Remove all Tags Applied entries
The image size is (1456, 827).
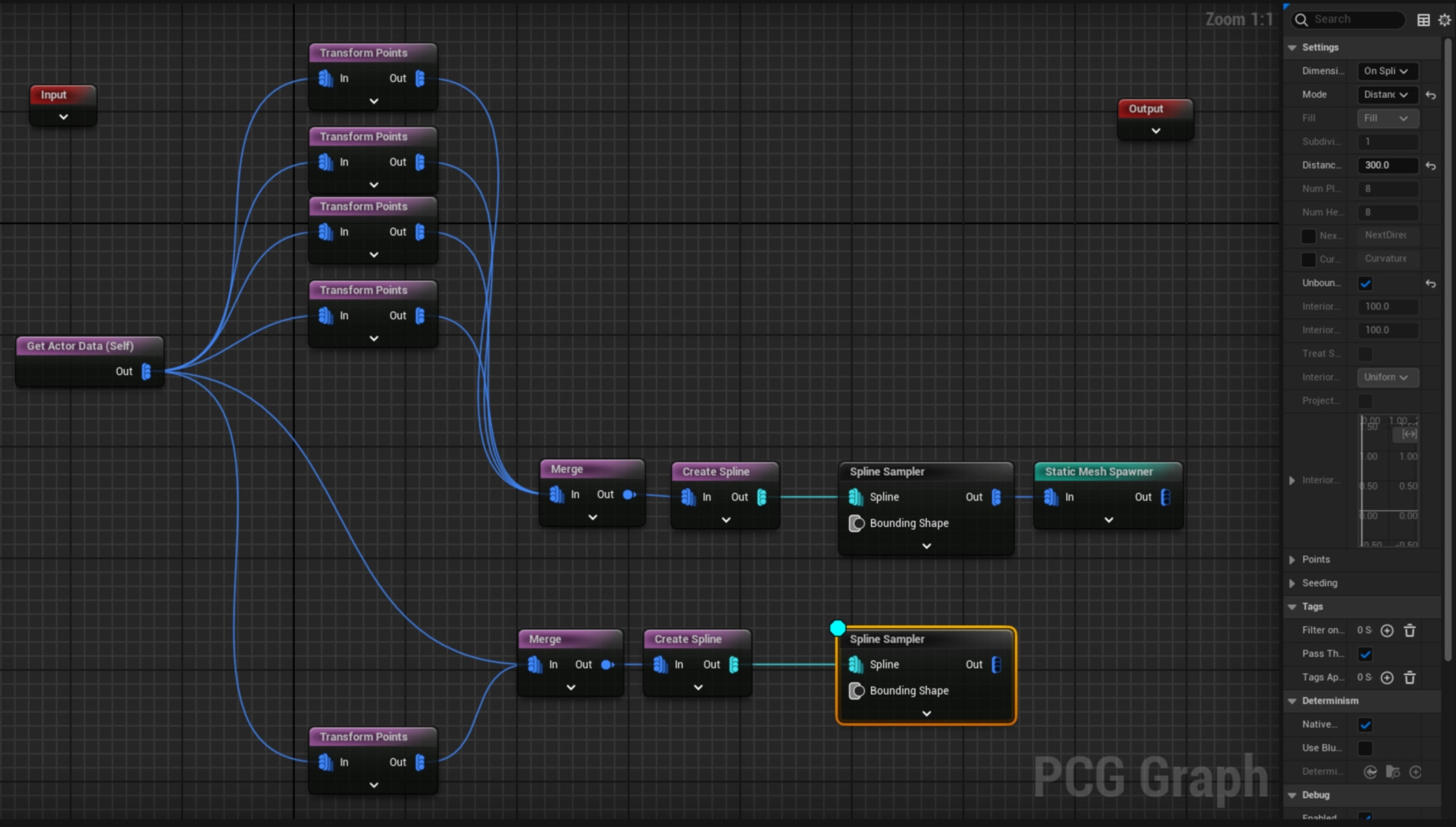pyautogui.click(x=1409, y=678)
